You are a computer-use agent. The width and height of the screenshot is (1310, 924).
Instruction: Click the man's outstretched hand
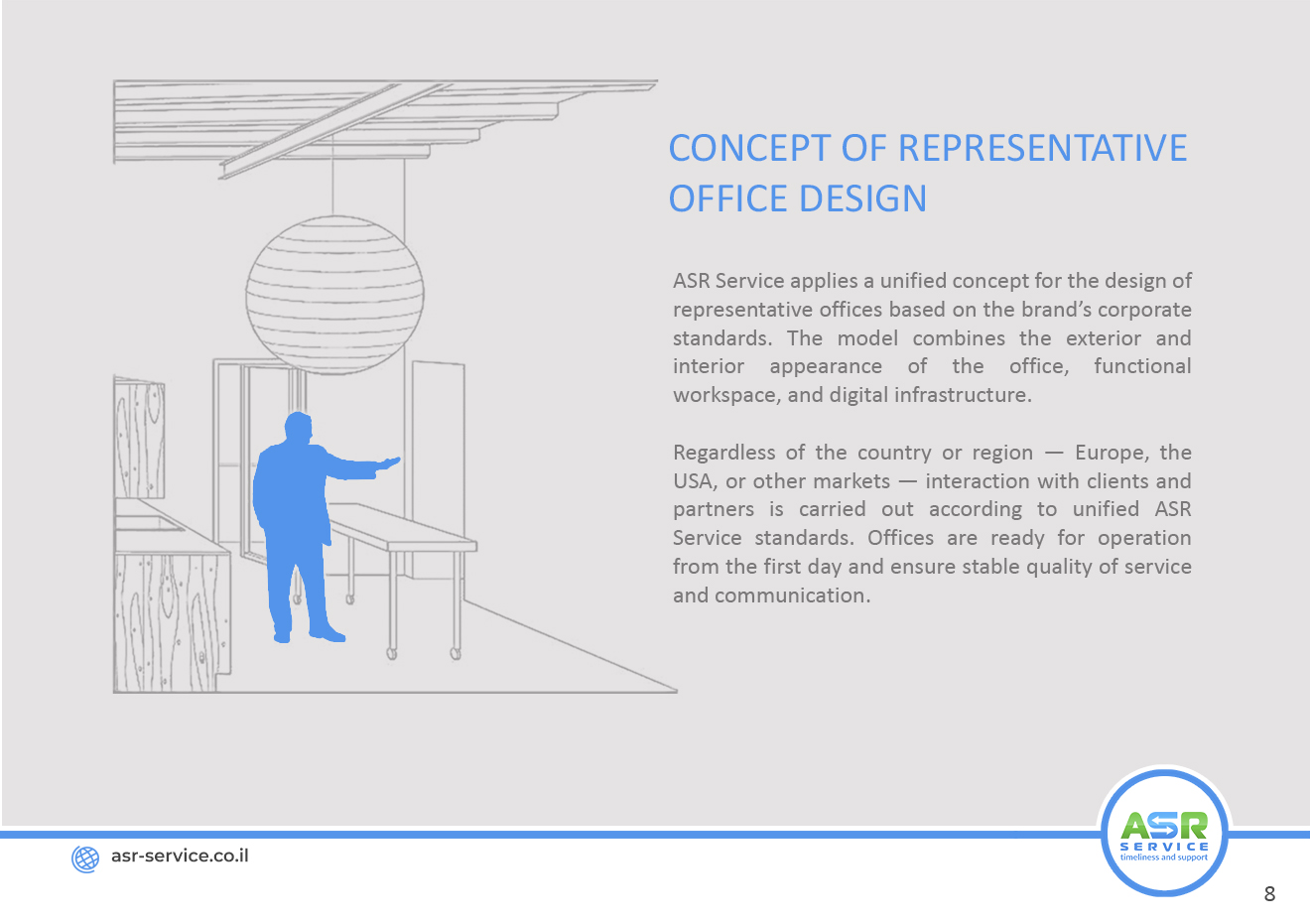(x=390, y=462)
